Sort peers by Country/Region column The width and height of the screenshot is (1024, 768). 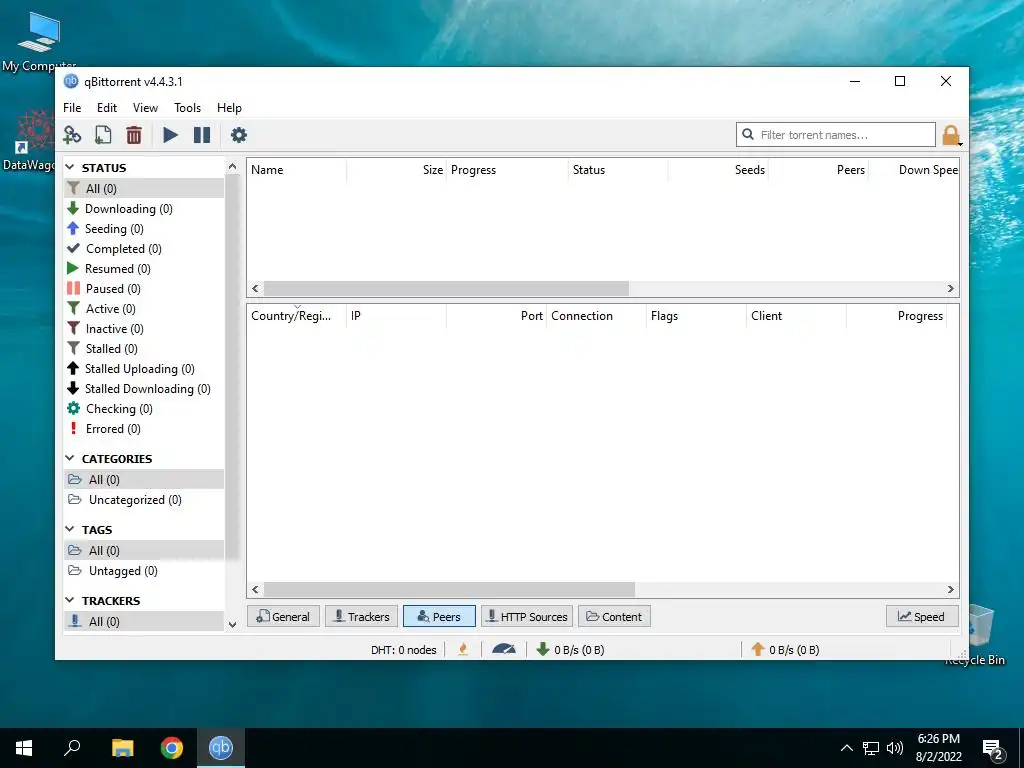pyautogui.click(x=297, y=316)
